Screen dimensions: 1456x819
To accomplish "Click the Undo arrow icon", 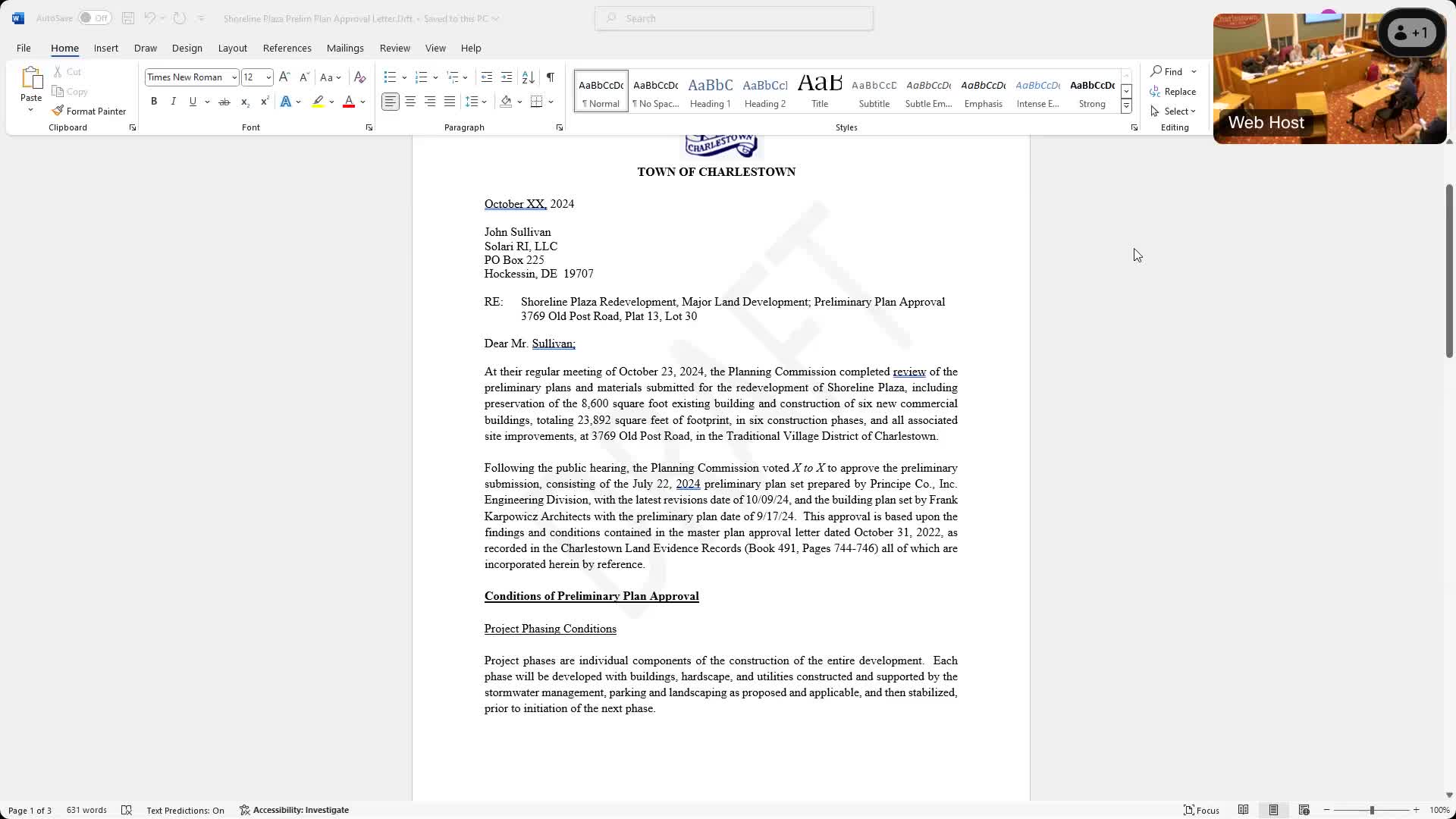I will point(149,18).
